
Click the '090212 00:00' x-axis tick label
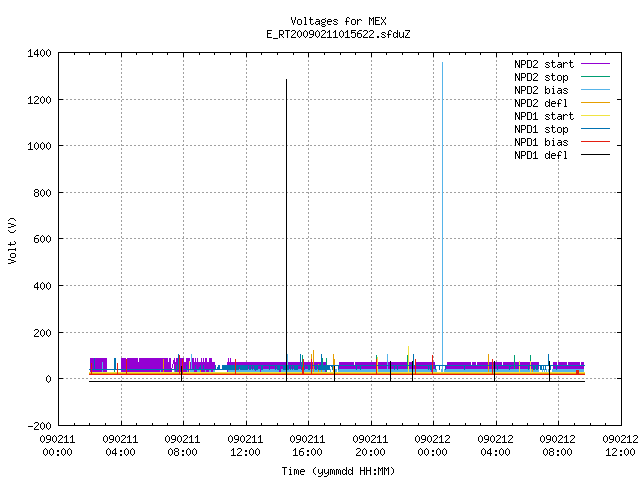(432, 446)
